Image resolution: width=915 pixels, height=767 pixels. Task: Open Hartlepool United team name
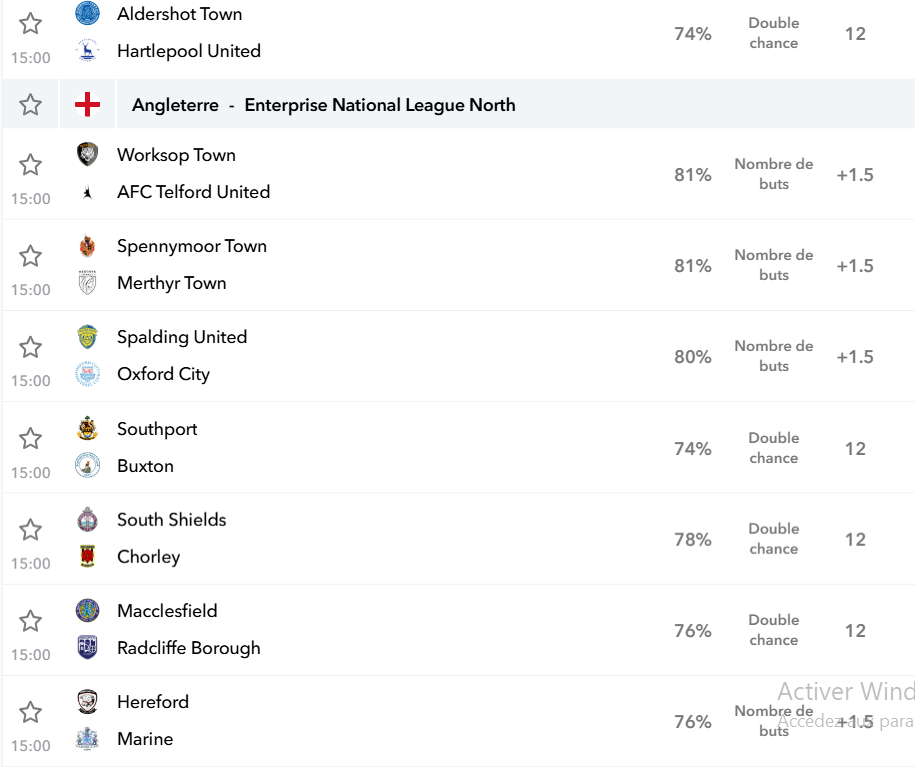[x=188, y=51]
